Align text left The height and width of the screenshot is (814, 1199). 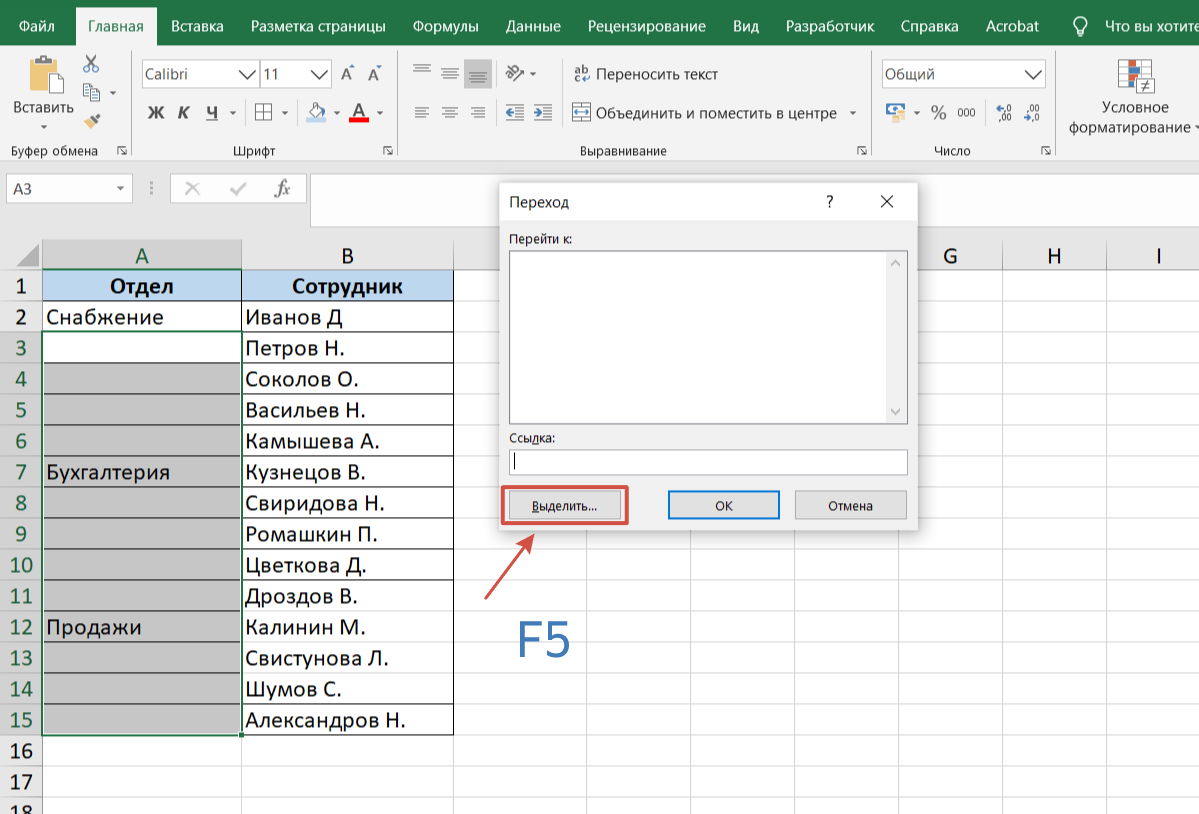(x=421, y=113)
